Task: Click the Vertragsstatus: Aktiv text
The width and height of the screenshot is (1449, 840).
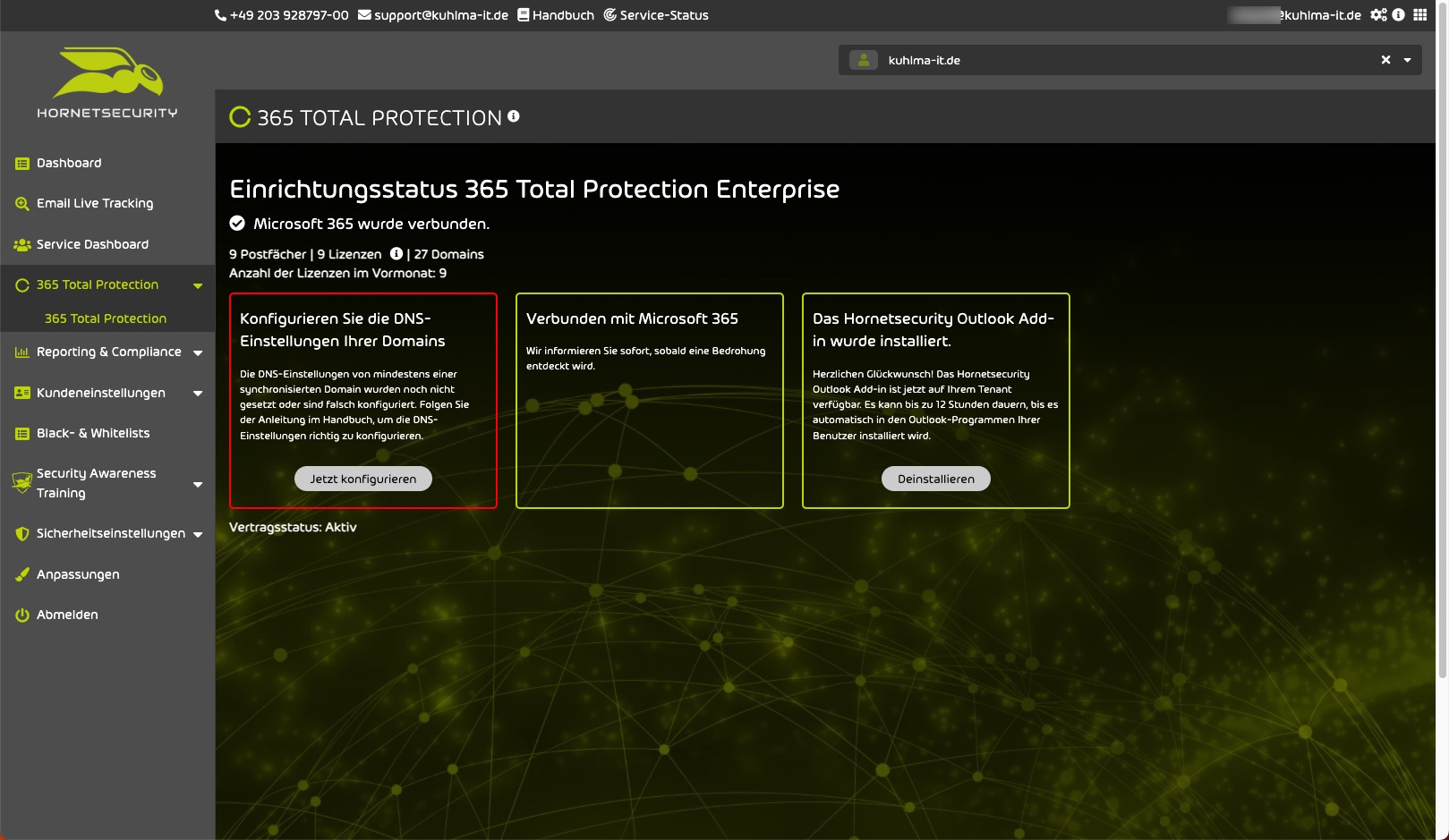Action: point(293,528)
